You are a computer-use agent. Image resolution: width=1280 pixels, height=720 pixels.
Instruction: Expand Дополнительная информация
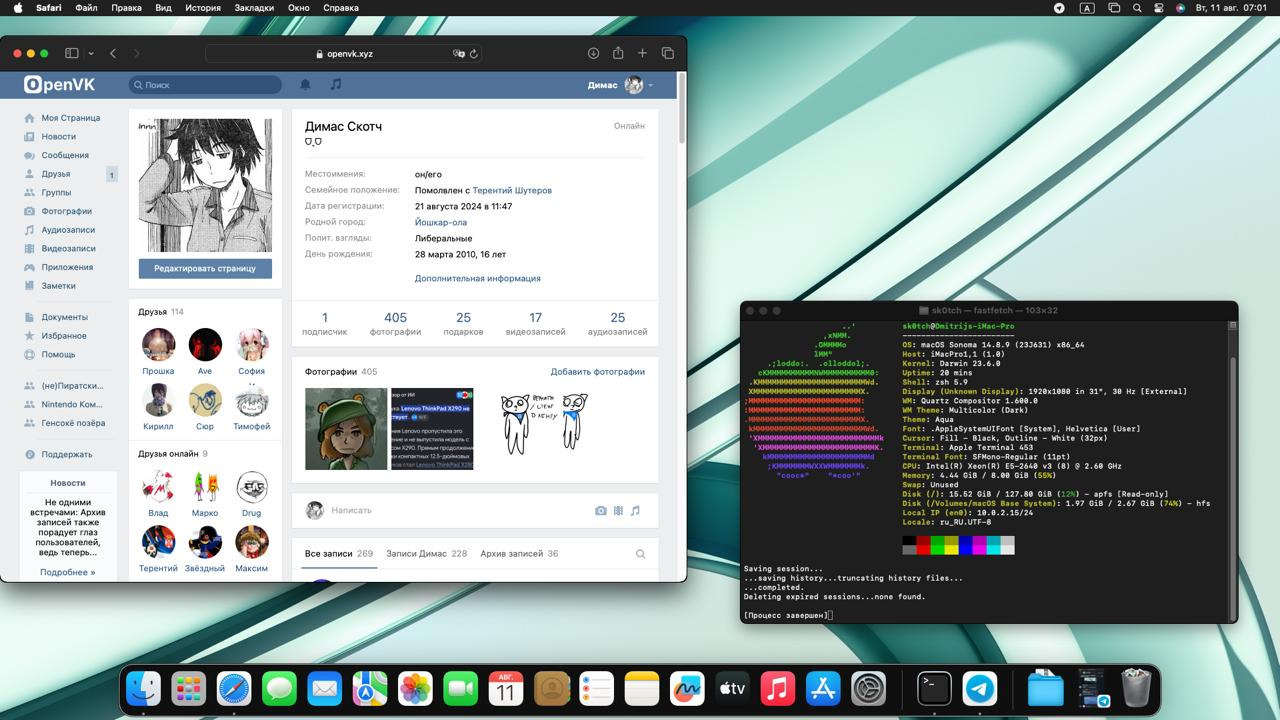[x=478, y=278]
